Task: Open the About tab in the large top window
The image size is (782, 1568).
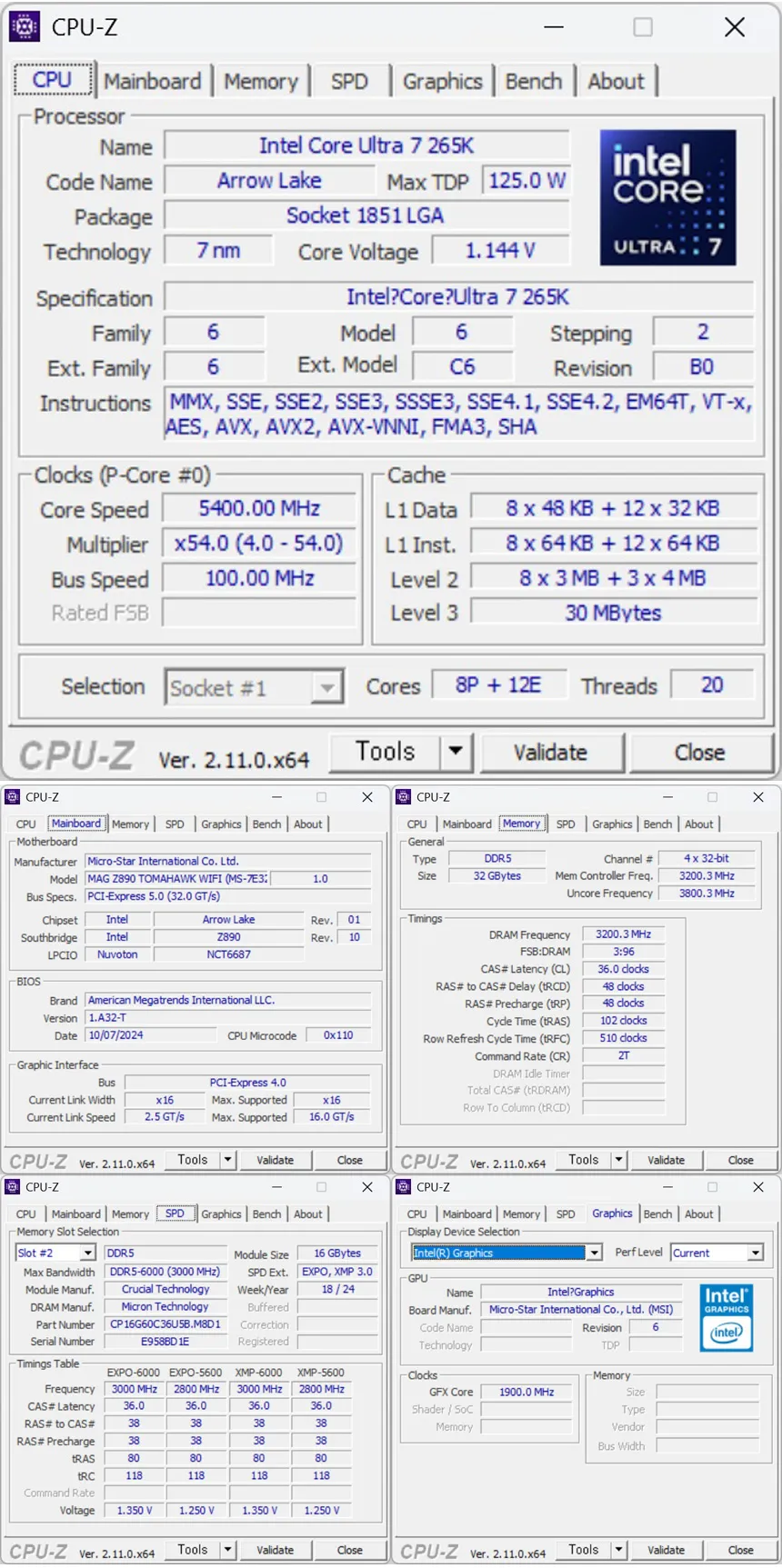Action: click(616, 82)
